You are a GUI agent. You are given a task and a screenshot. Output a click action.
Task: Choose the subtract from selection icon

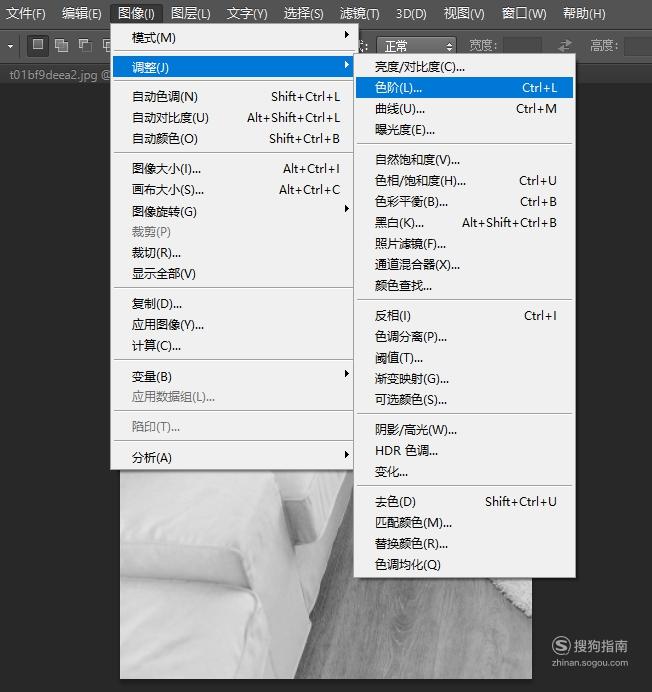pos(85,45)
